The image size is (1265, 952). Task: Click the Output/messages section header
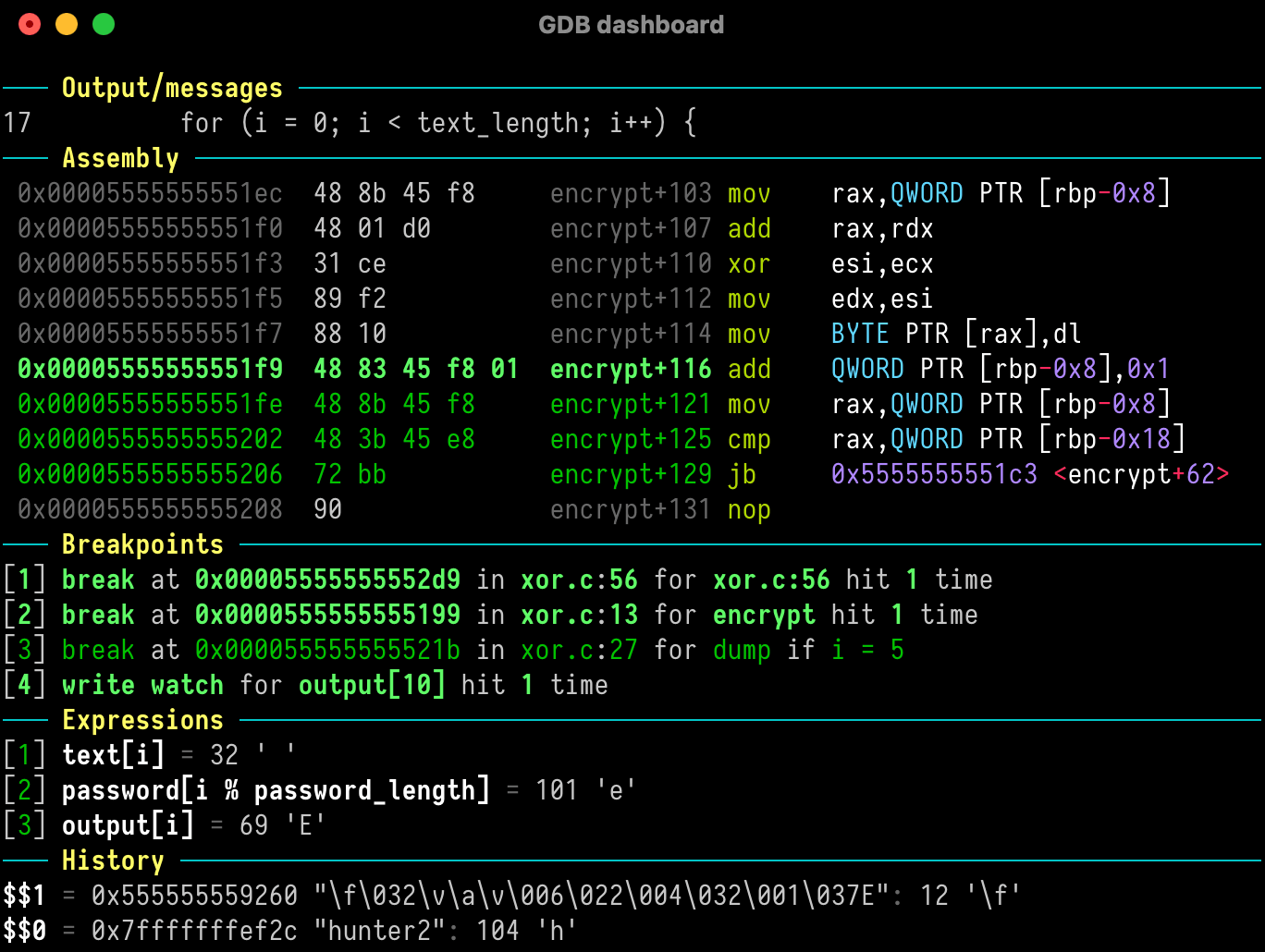click(172, 88)
